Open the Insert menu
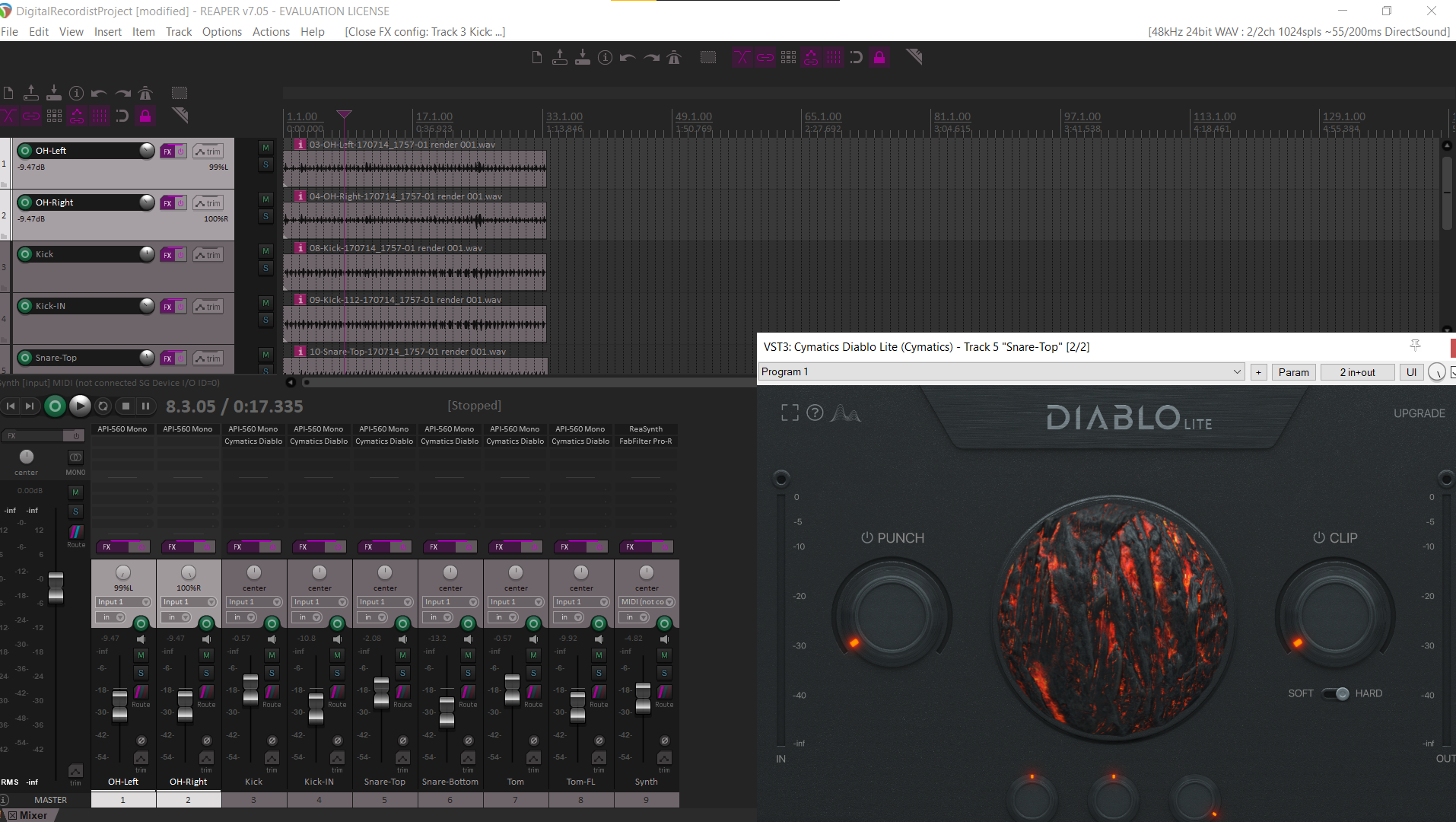The height and width of the screenshot is (822, 1456). [x=108, y=32]
